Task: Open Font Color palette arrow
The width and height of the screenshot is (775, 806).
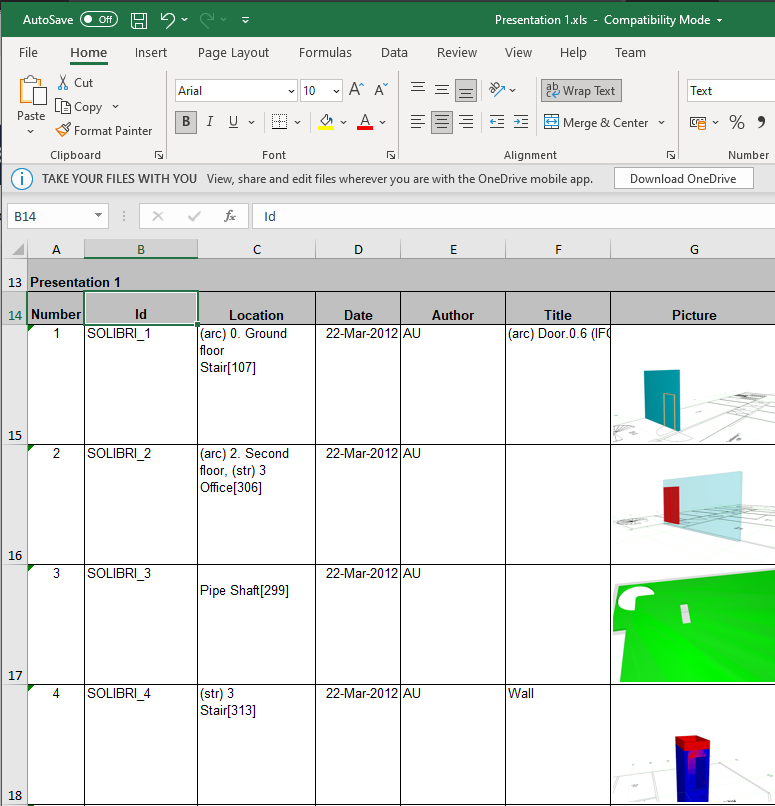Action: (x=382, y=122)
